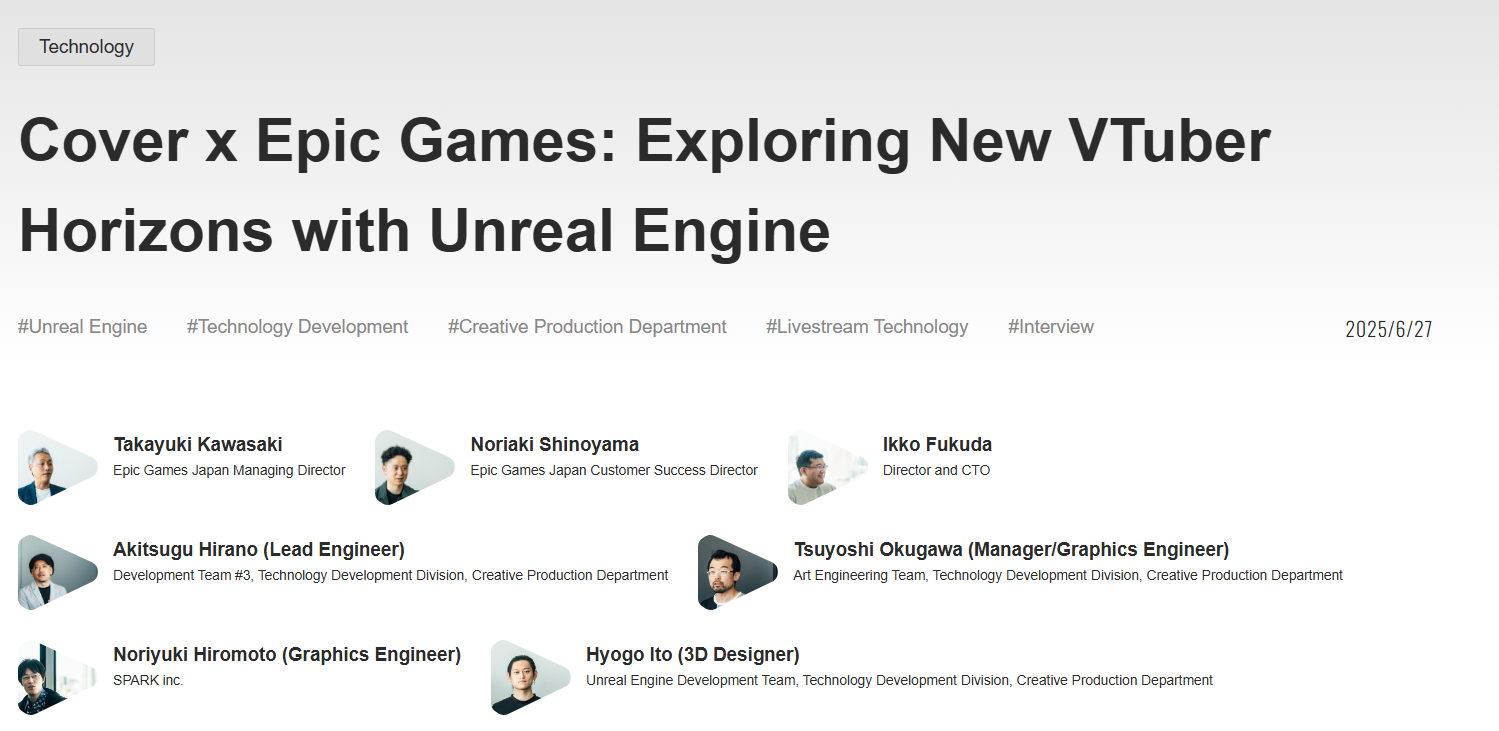
Task: Open the #Livestream Technology tag
Action: click(x=867, y=327)
